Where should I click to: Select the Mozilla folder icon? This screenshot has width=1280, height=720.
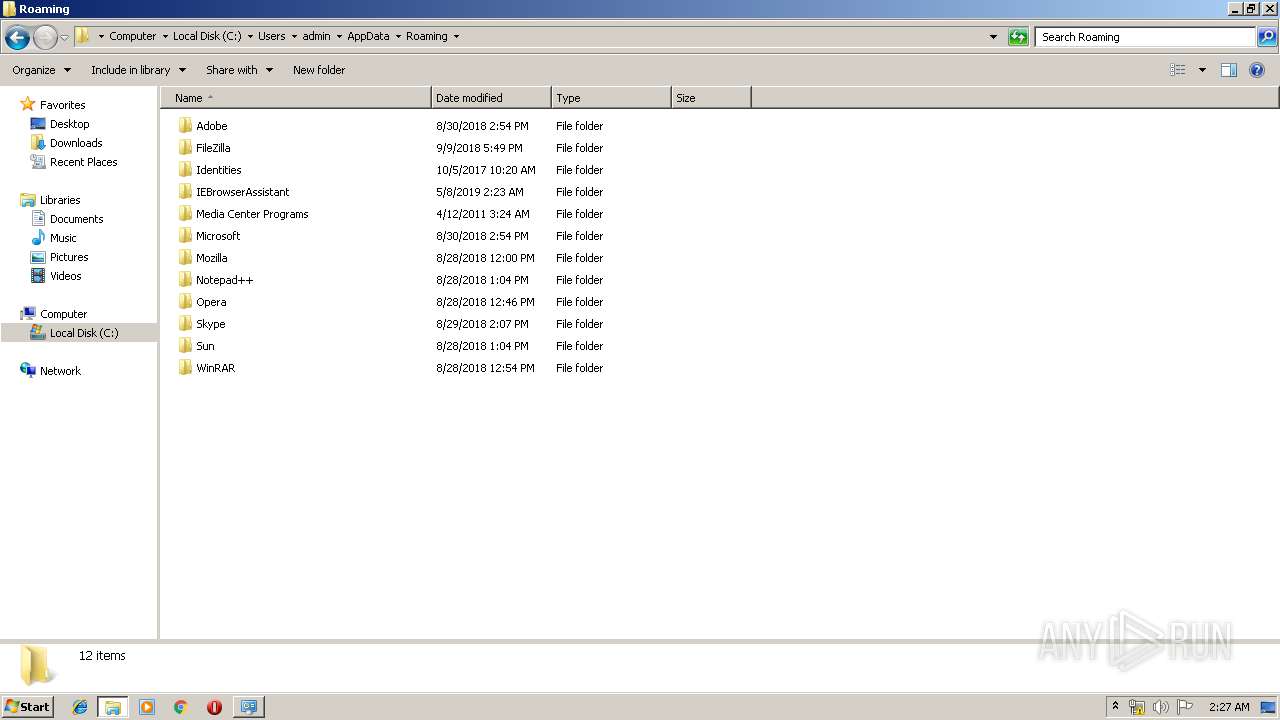tap(185, 258)
